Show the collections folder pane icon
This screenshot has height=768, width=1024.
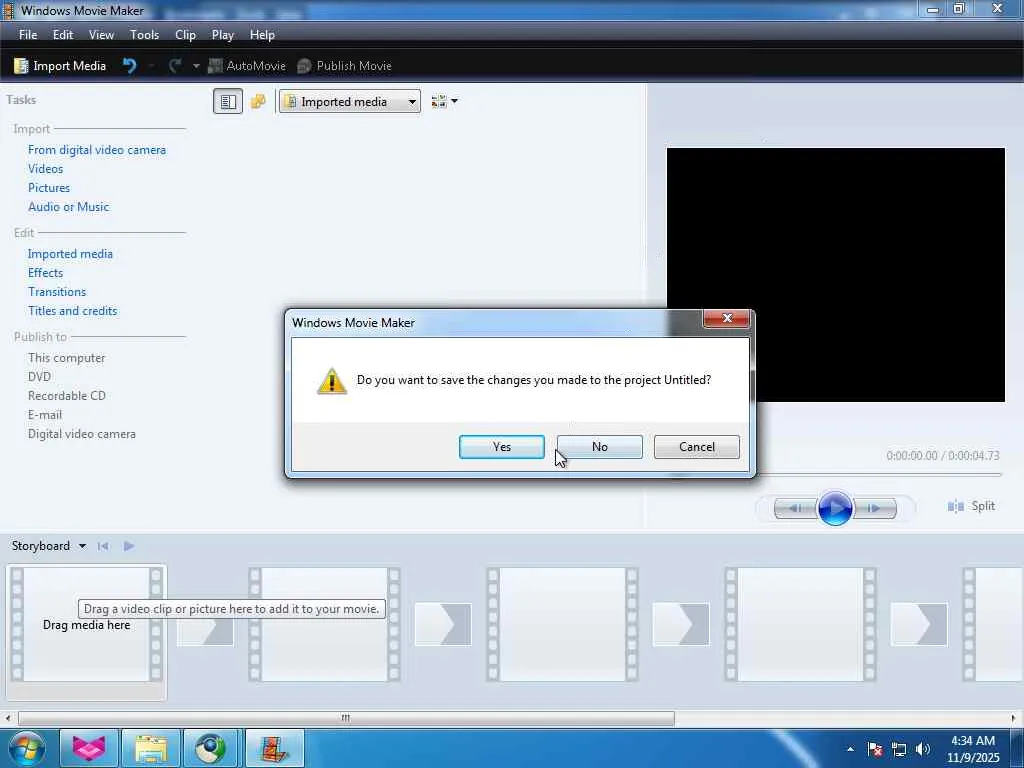click(x=259, y=101)
